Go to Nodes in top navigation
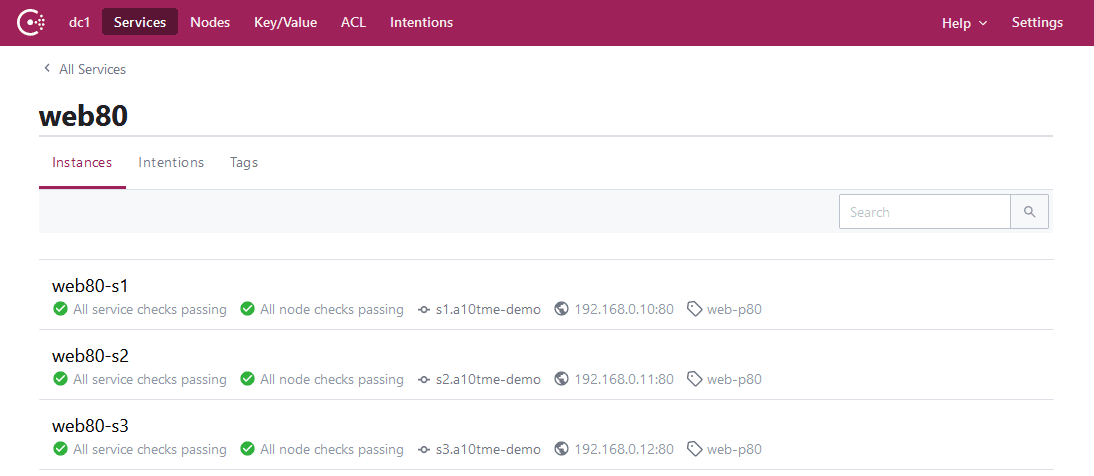The image size is (1094, 476). (210, 22)
